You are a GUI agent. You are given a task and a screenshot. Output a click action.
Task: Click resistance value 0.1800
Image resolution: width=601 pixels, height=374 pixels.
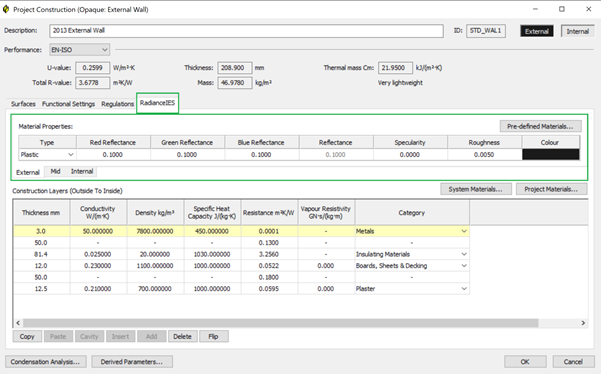(x=269, y=277)
